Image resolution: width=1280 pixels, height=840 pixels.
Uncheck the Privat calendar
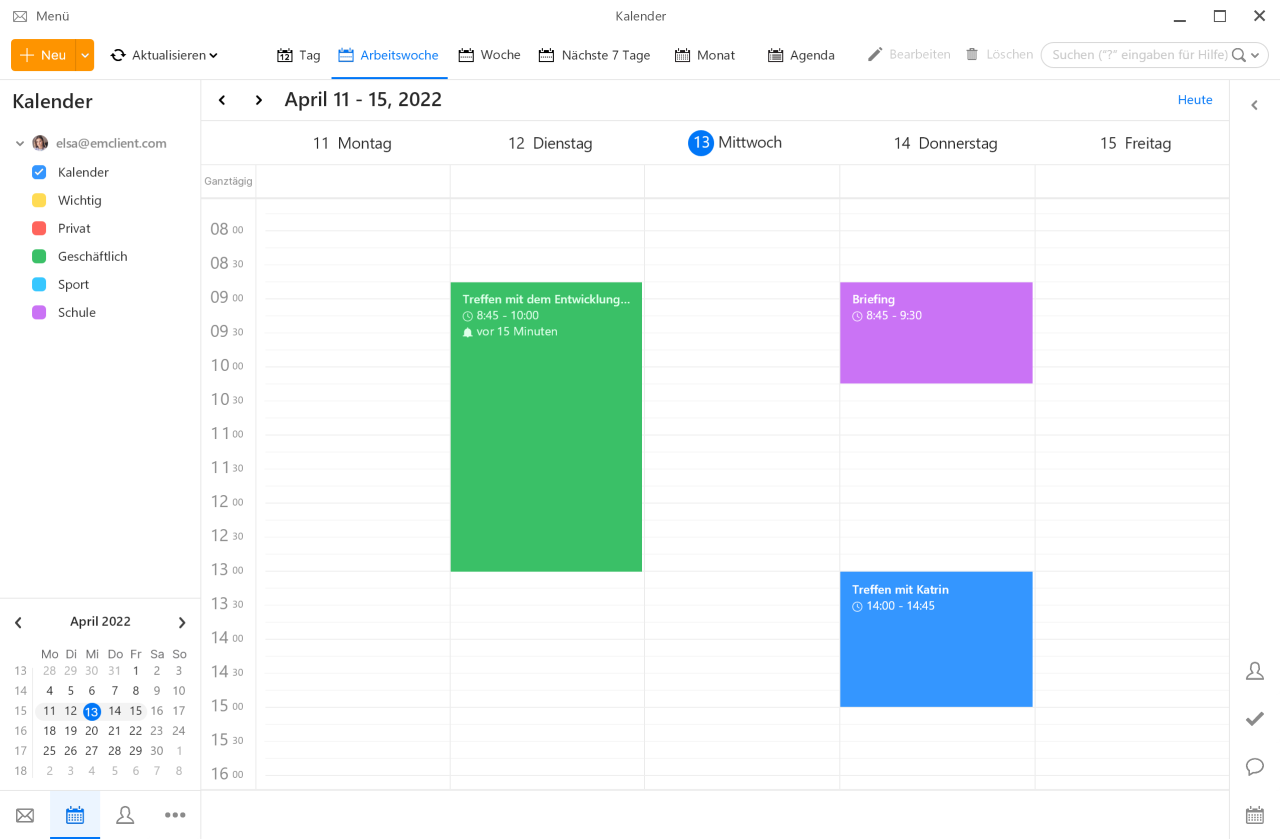[38, 228]
